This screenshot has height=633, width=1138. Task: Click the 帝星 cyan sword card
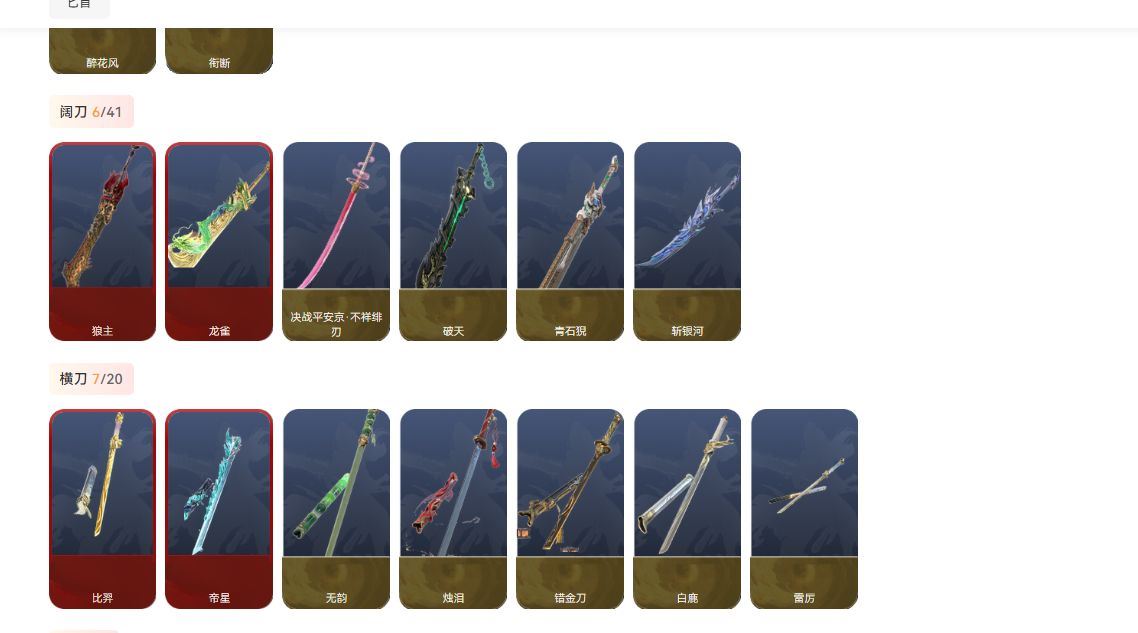tap(219, 509)
